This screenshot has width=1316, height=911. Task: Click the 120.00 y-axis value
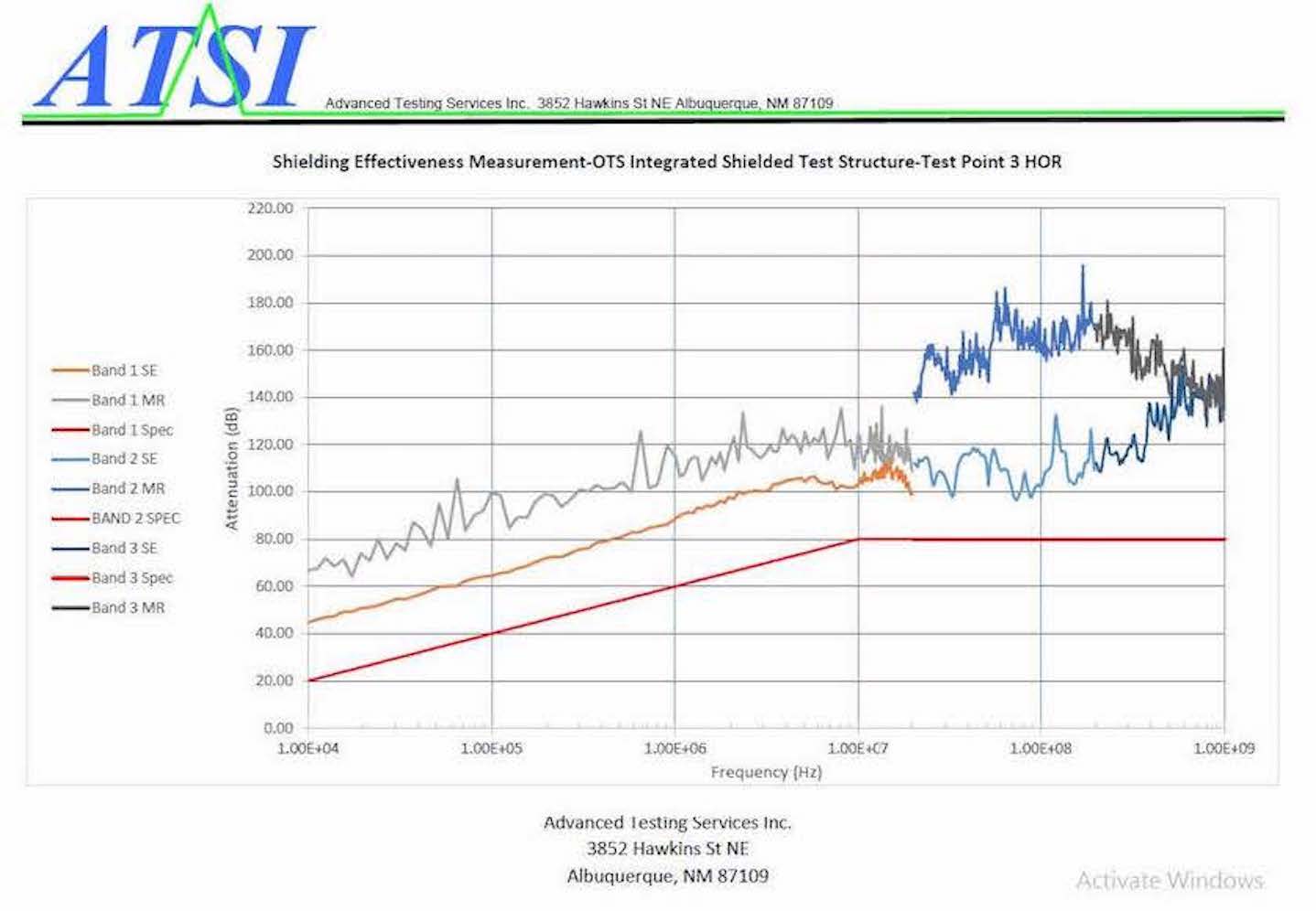point(270,445)
